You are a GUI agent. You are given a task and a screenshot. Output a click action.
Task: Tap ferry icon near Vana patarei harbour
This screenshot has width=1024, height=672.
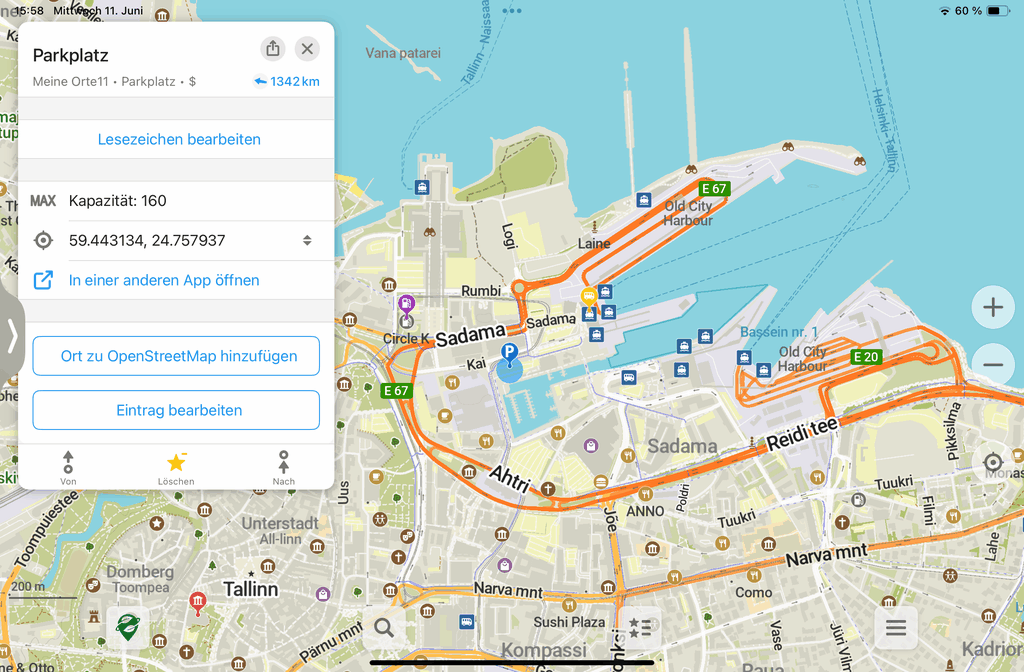pyautogui.click(x=422, y=188)
